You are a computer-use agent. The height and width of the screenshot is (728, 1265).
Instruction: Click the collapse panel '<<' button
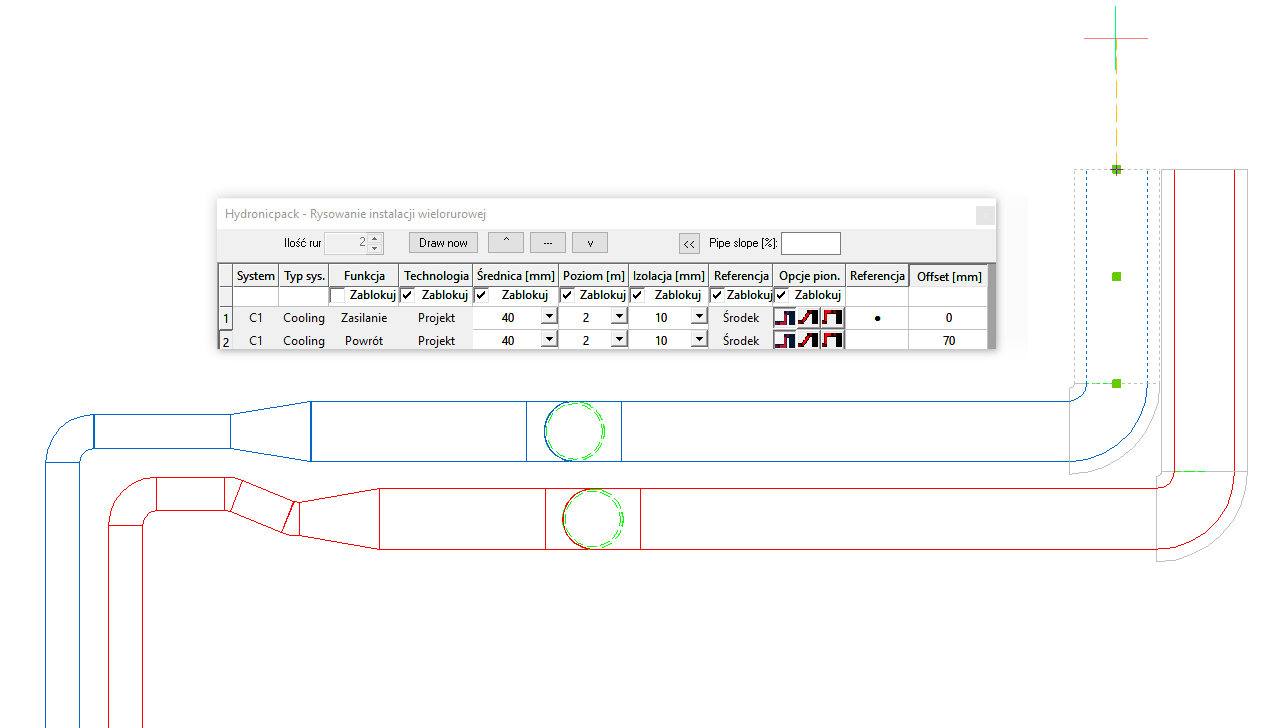pos(689,243)
